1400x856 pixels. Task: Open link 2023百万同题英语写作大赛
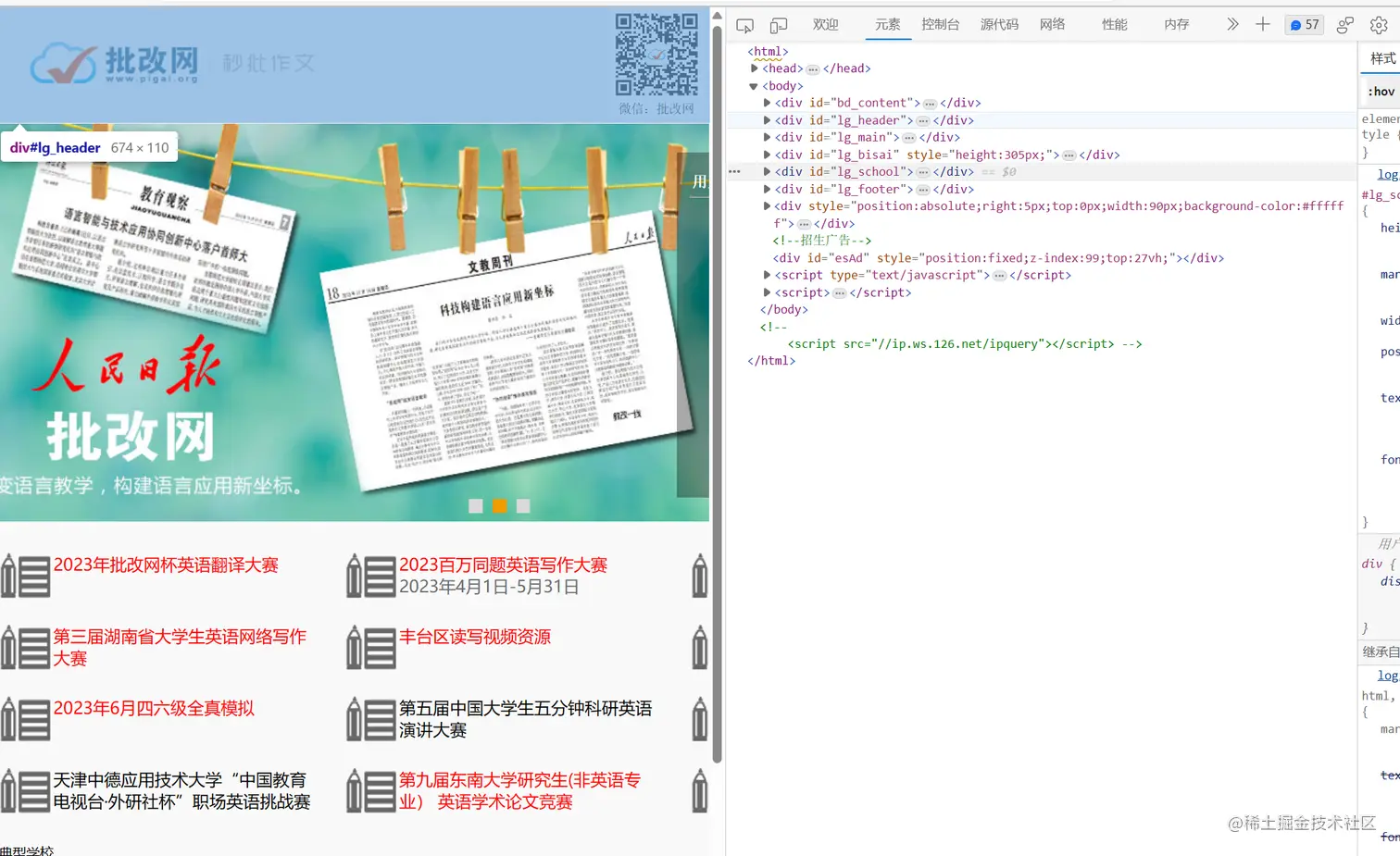pyautogui.click(x=503, y=565)
